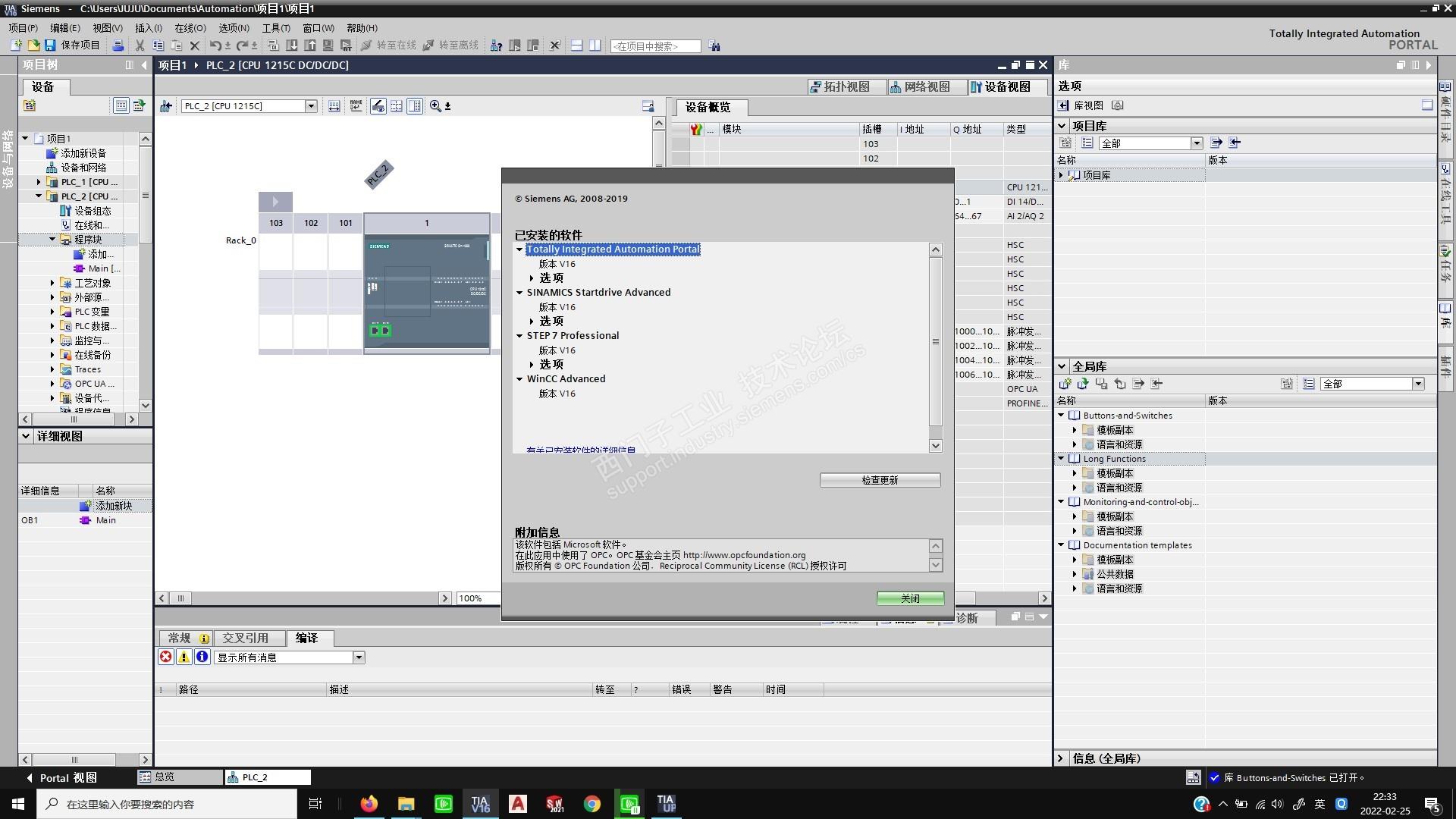Screen dimensions: 1456x819
Task: Click the 检查更新 button
Action: pos(880,480)
